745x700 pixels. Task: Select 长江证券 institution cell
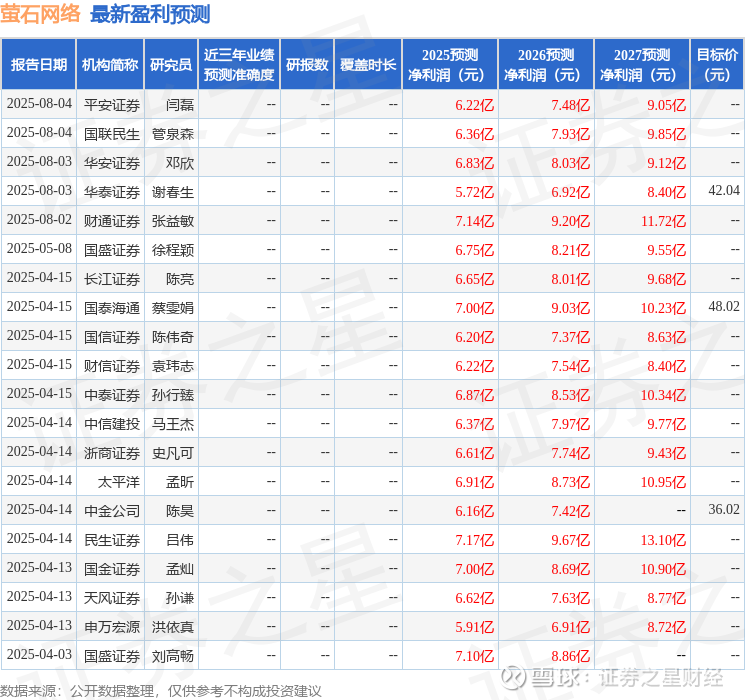pyautogui.click(x=112, y=279)
